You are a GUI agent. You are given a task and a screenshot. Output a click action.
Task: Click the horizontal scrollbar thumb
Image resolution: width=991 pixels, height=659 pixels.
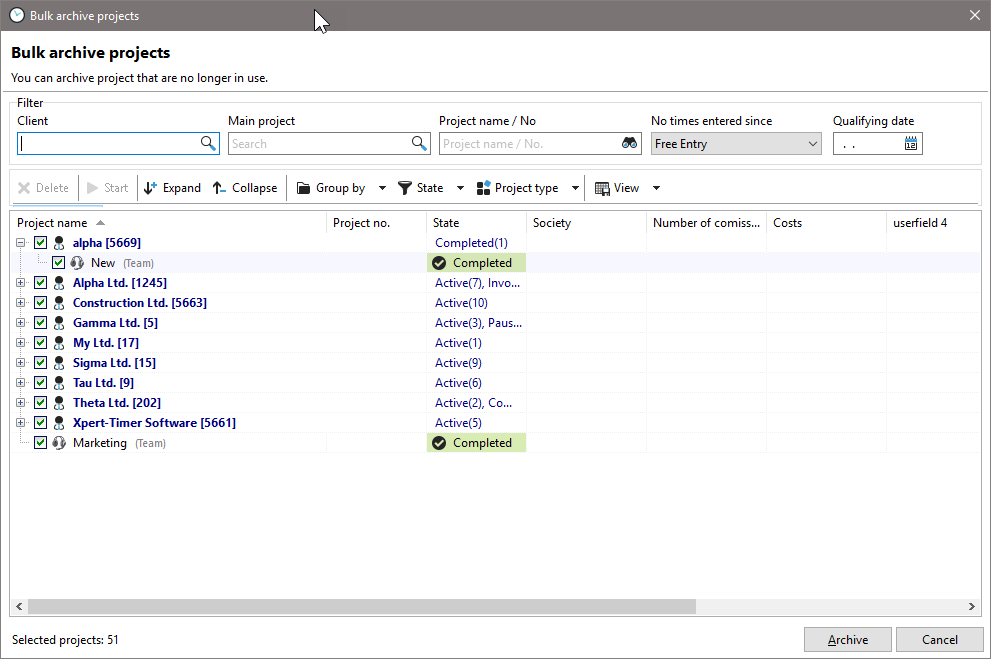(x=362, y=607)
